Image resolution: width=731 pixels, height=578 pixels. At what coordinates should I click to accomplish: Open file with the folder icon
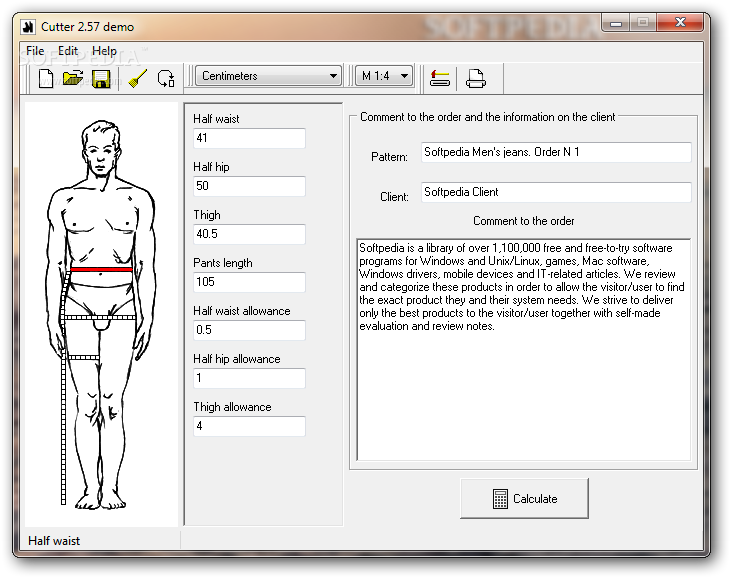tap(72, 78)
